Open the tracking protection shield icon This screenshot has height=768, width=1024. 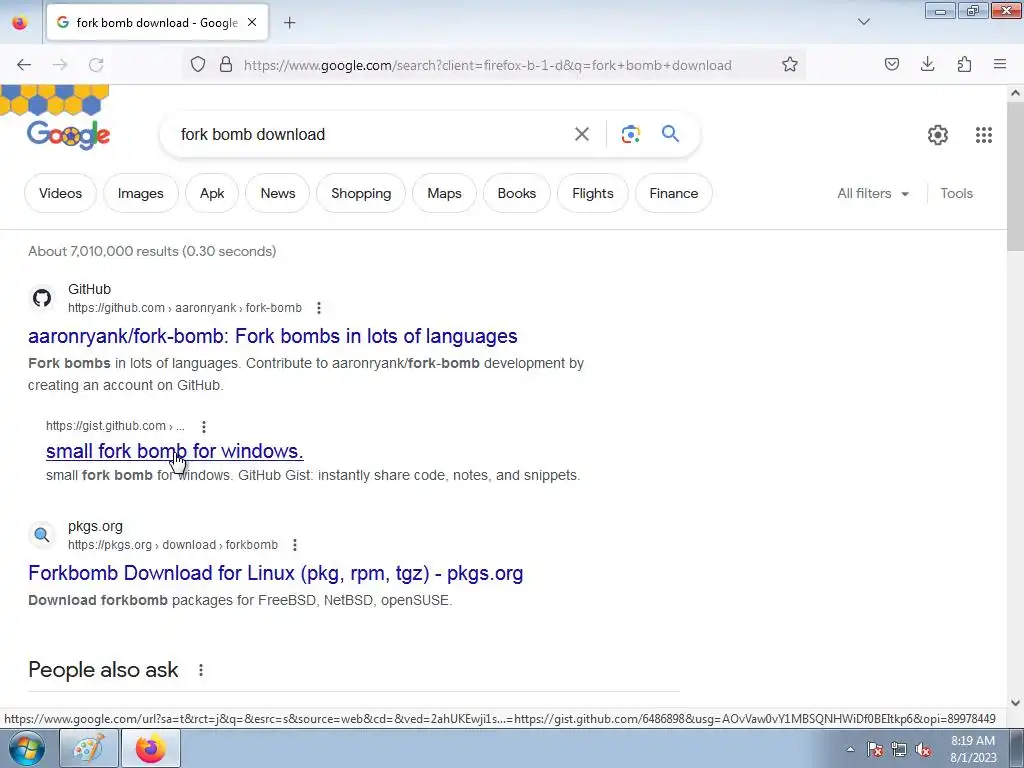click(x=198, y=65)
